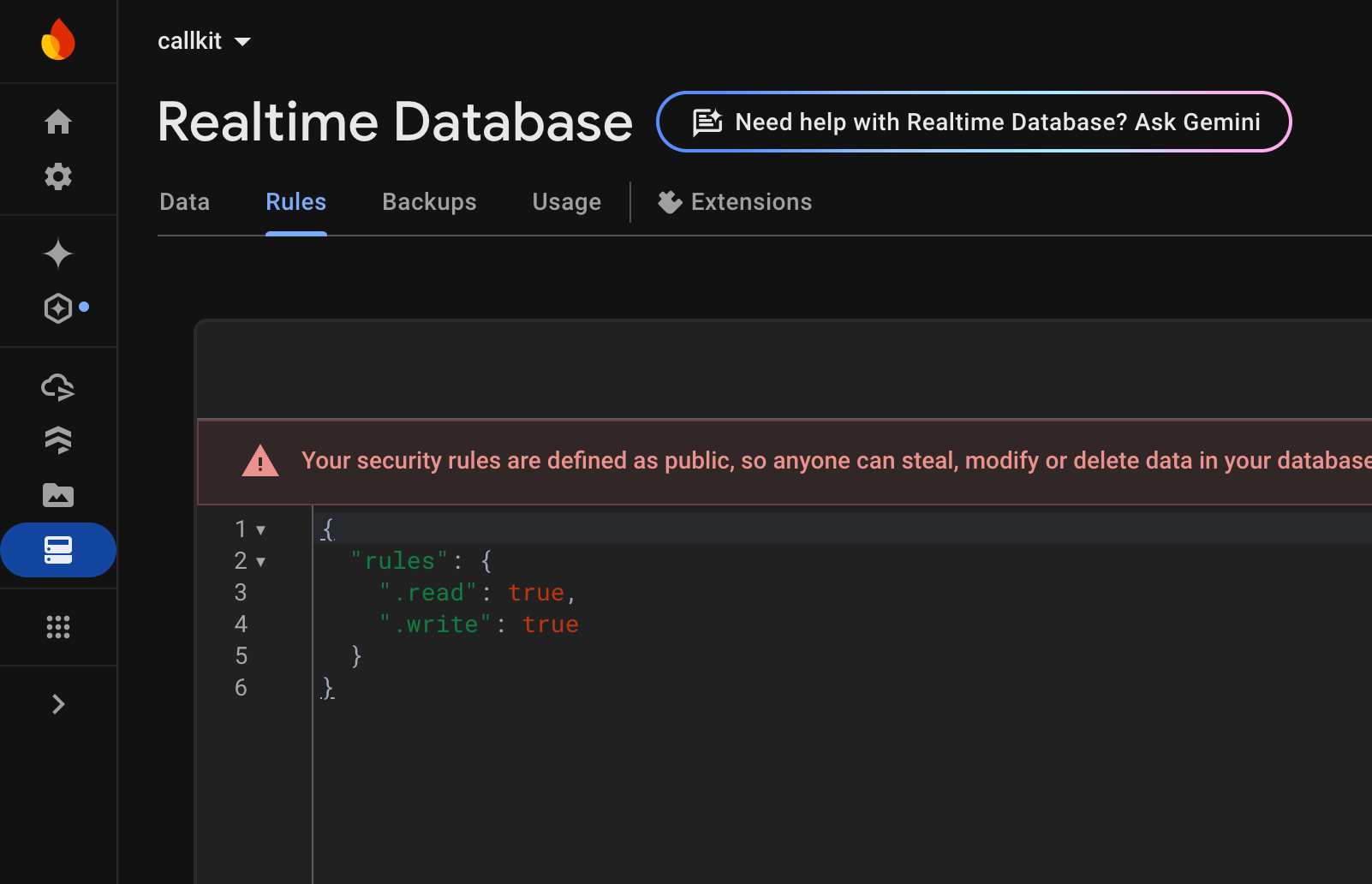Viewport: 1372px width, 884px height.
Task: Open the all products grid icon
Action: click(58, 627)
